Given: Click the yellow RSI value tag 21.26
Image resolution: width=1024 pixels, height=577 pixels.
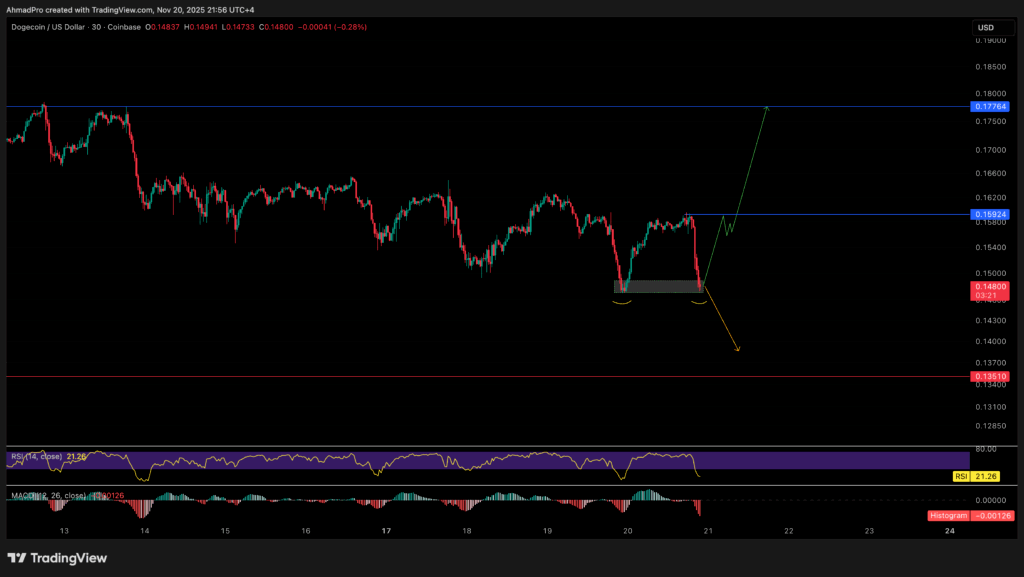Looking at the screenshot, I should click(x=986, y=477).
